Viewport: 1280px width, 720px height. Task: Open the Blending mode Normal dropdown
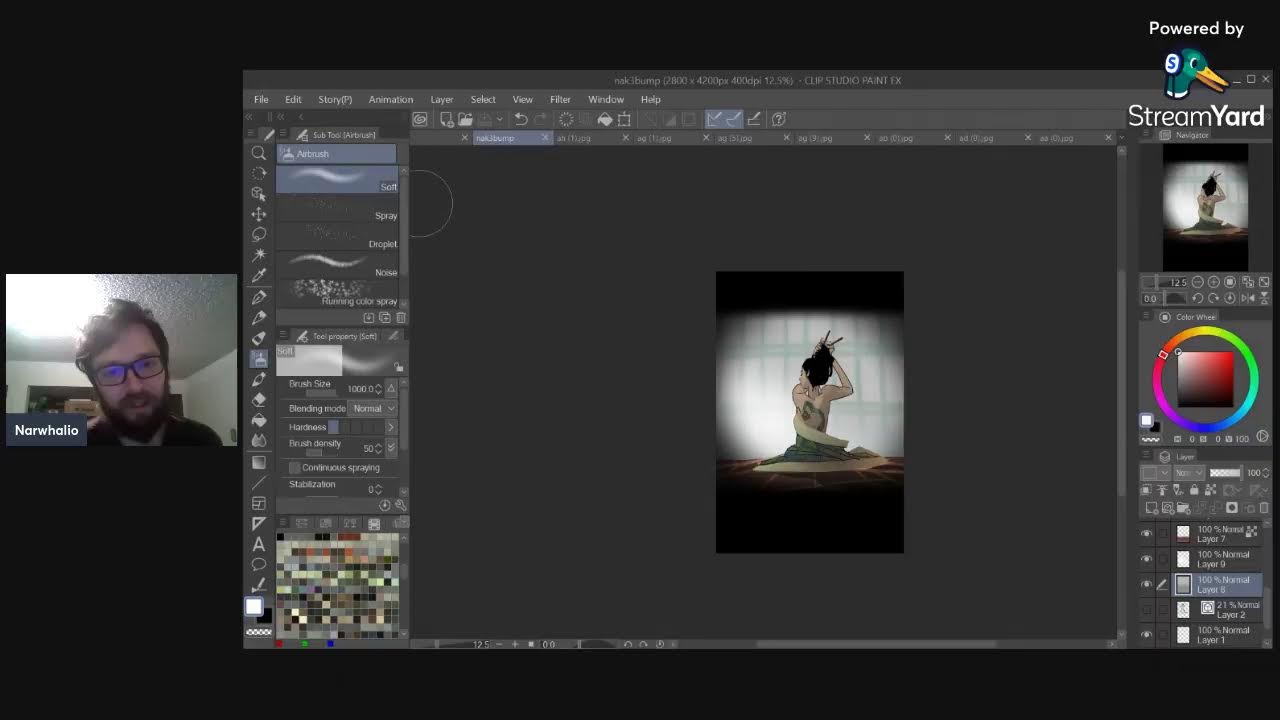[373, 408]
